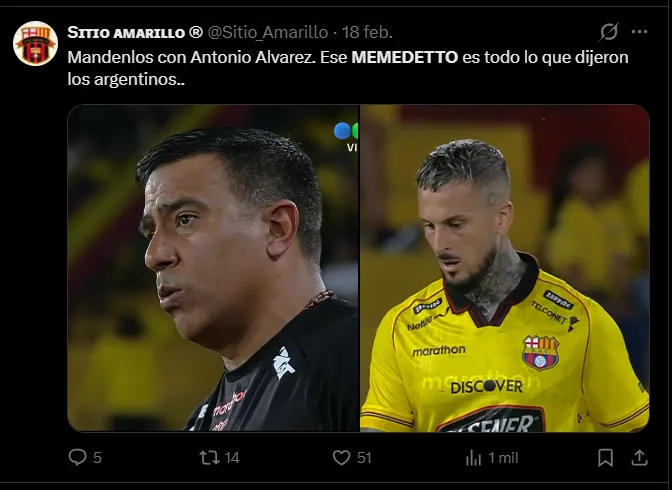The width and height of the screenshot is (672, 490).
Task: Open the three-dot more options menu
Action: (x=639, y=32)
